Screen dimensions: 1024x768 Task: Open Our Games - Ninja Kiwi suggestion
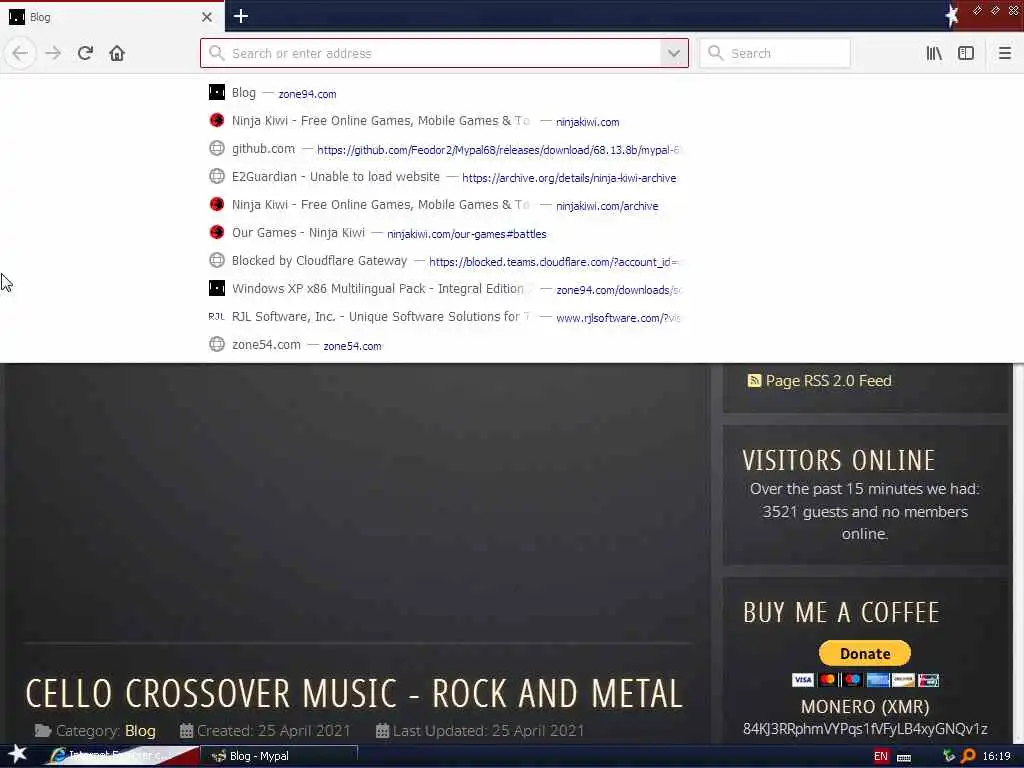coord(444,233)
